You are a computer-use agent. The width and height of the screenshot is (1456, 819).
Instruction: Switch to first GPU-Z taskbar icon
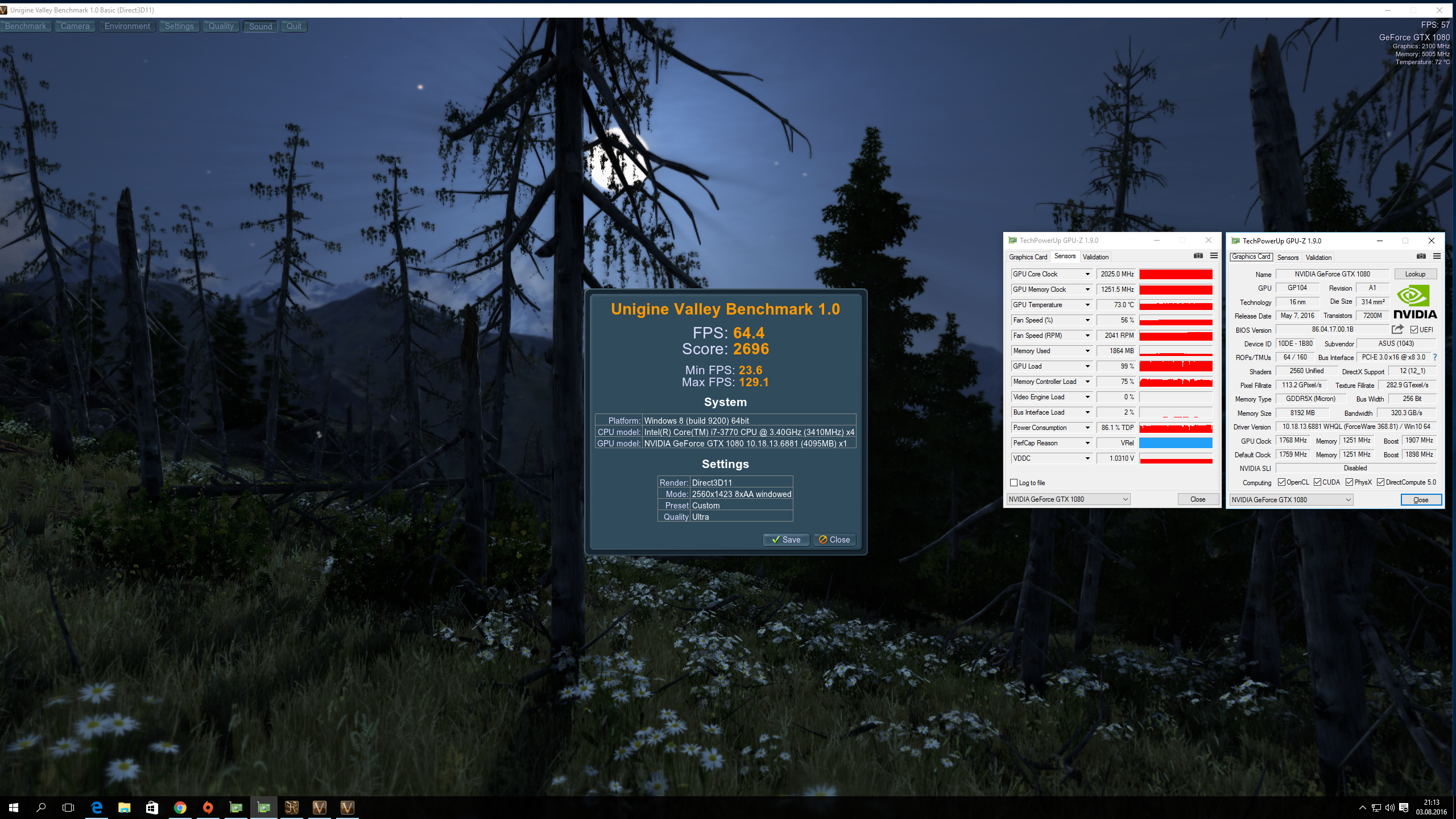pos(236,808)
